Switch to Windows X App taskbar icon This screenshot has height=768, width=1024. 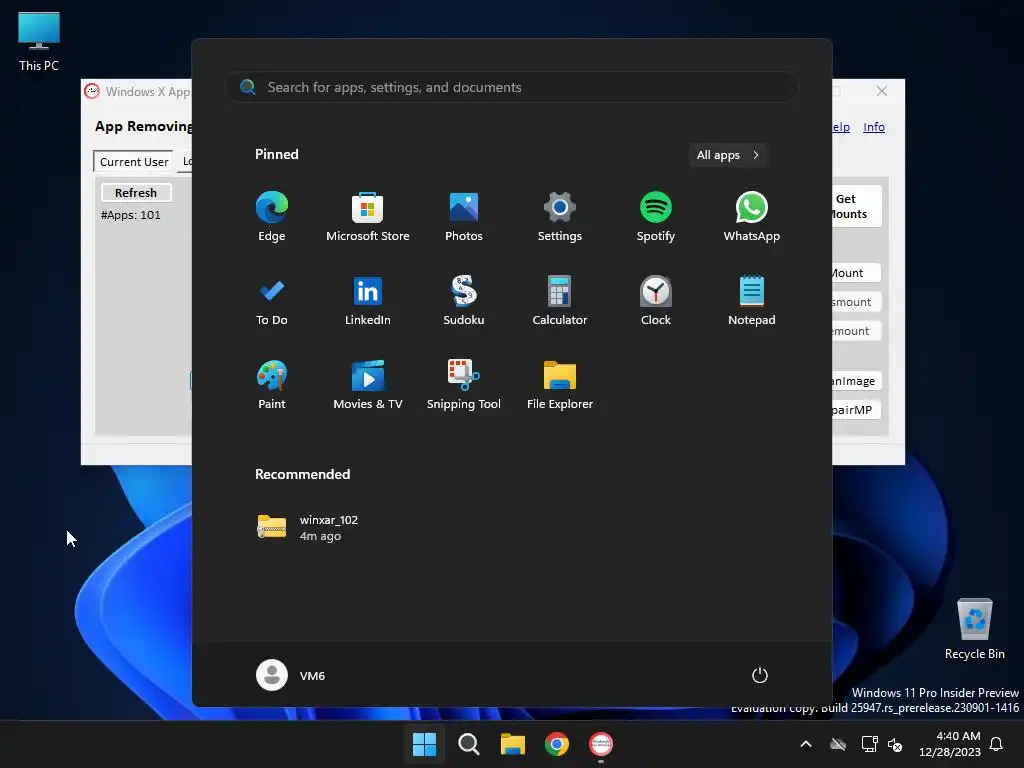coord(601,744)
